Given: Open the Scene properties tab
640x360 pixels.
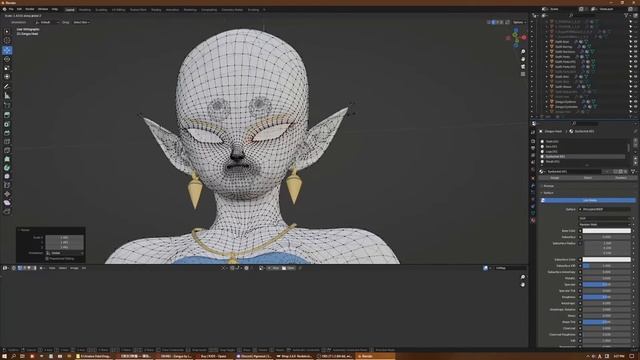Looking at the screenshot, I should coord(533,162).
